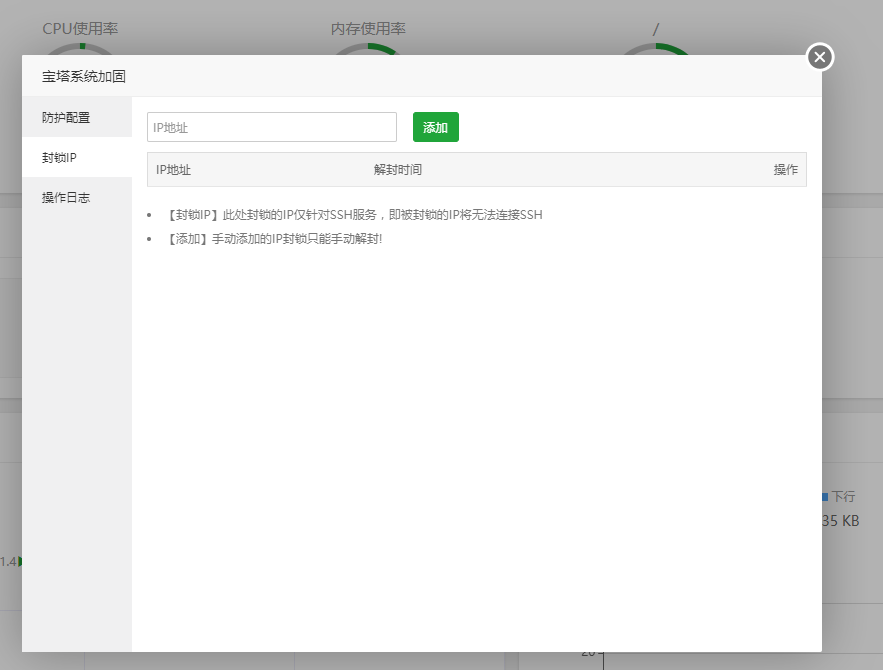Click the CPU使用率 label in background
The width and height of the screenshot is (883, 670).
[80, 29]
